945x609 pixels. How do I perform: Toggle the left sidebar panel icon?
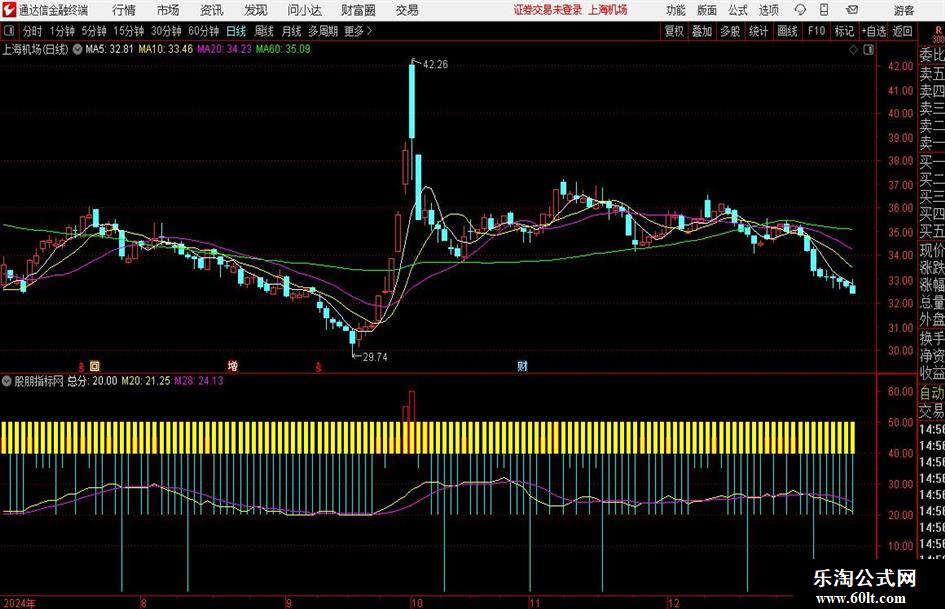click(x=9, y=31)
